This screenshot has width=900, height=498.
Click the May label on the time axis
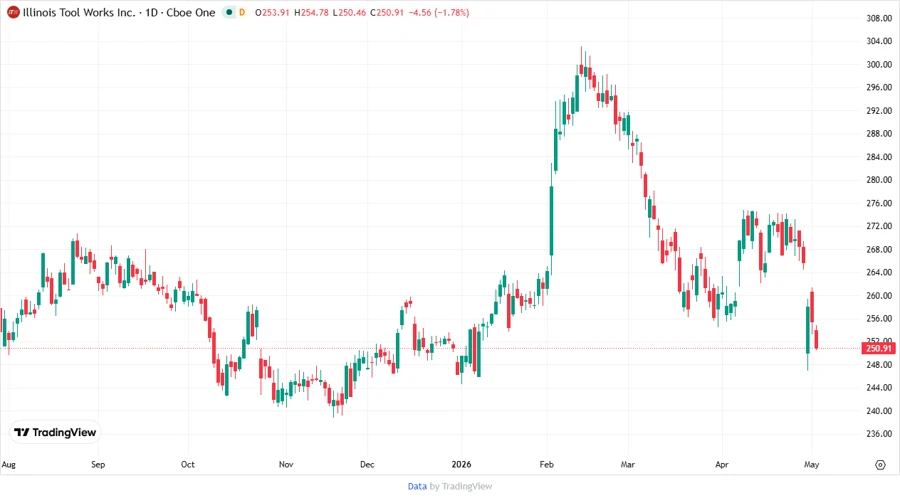(x=811, y=465)
